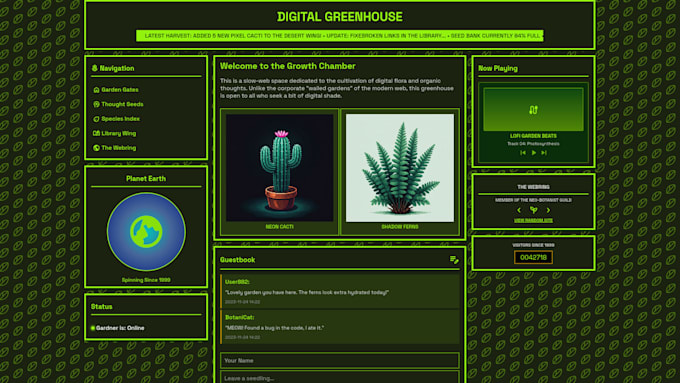The width and height of the screenshot is (680, 383).
Task: Skip to next track
Action: (544, 153)
